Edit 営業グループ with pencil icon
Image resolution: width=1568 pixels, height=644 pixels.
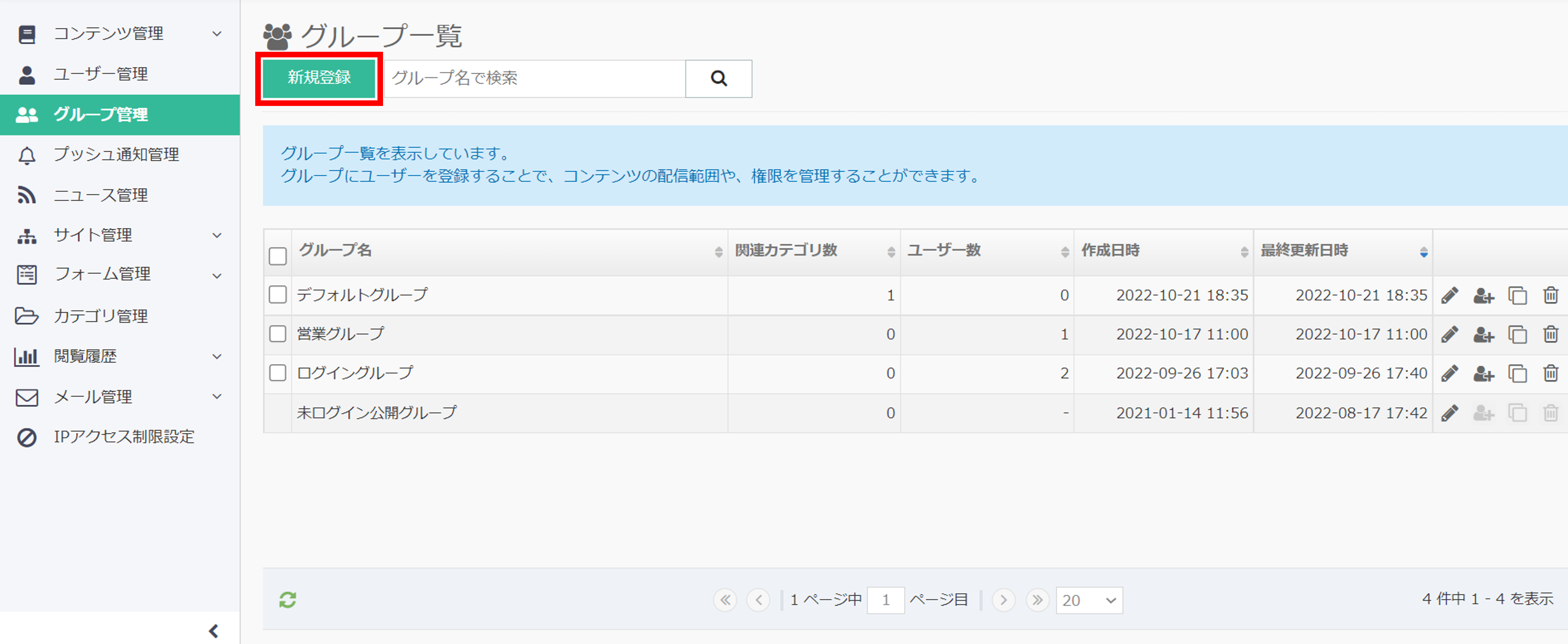1450,334
